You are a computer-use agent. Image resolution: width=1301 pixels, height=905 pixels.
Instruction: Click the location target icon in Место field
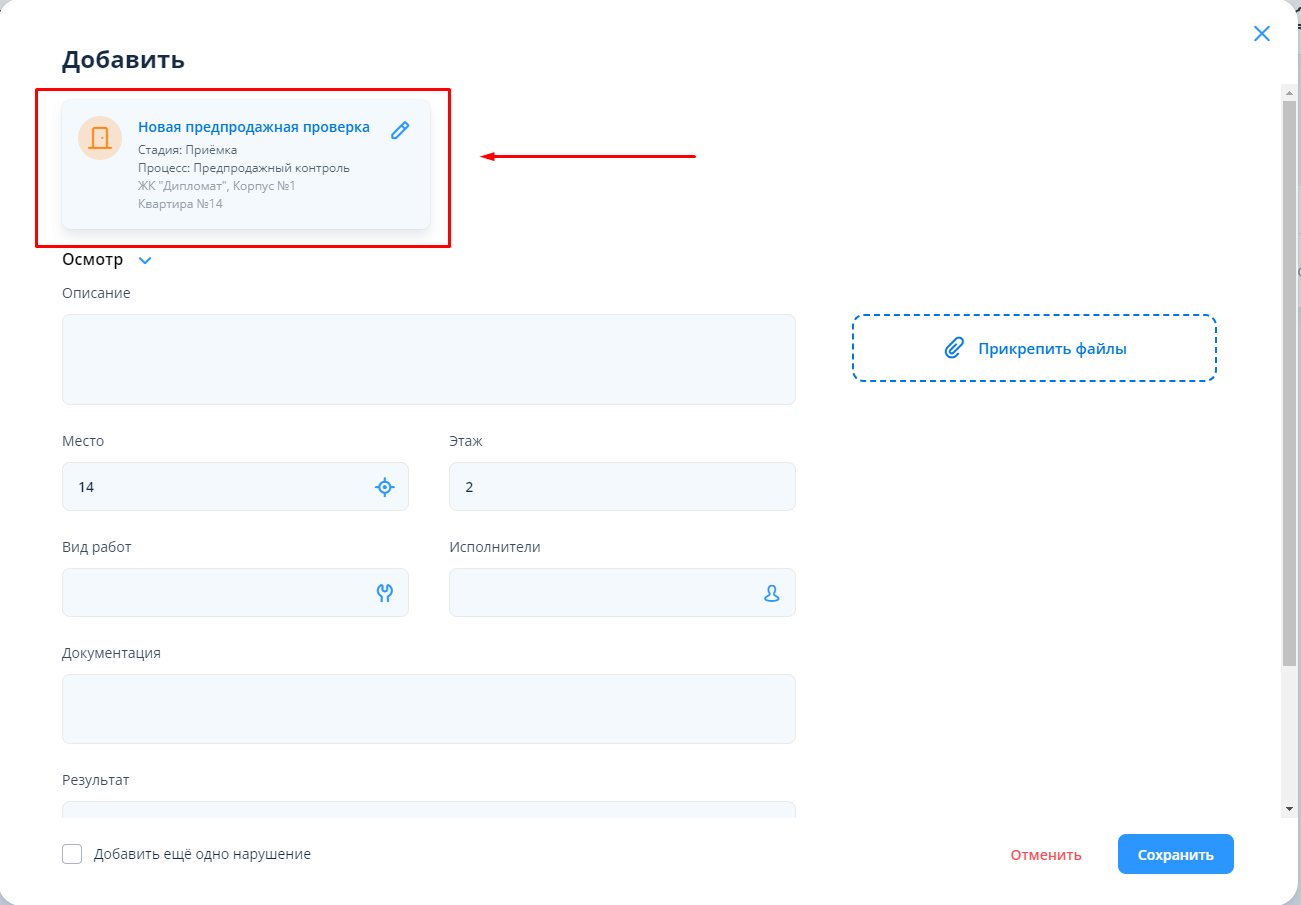click(x=385, y=487)
